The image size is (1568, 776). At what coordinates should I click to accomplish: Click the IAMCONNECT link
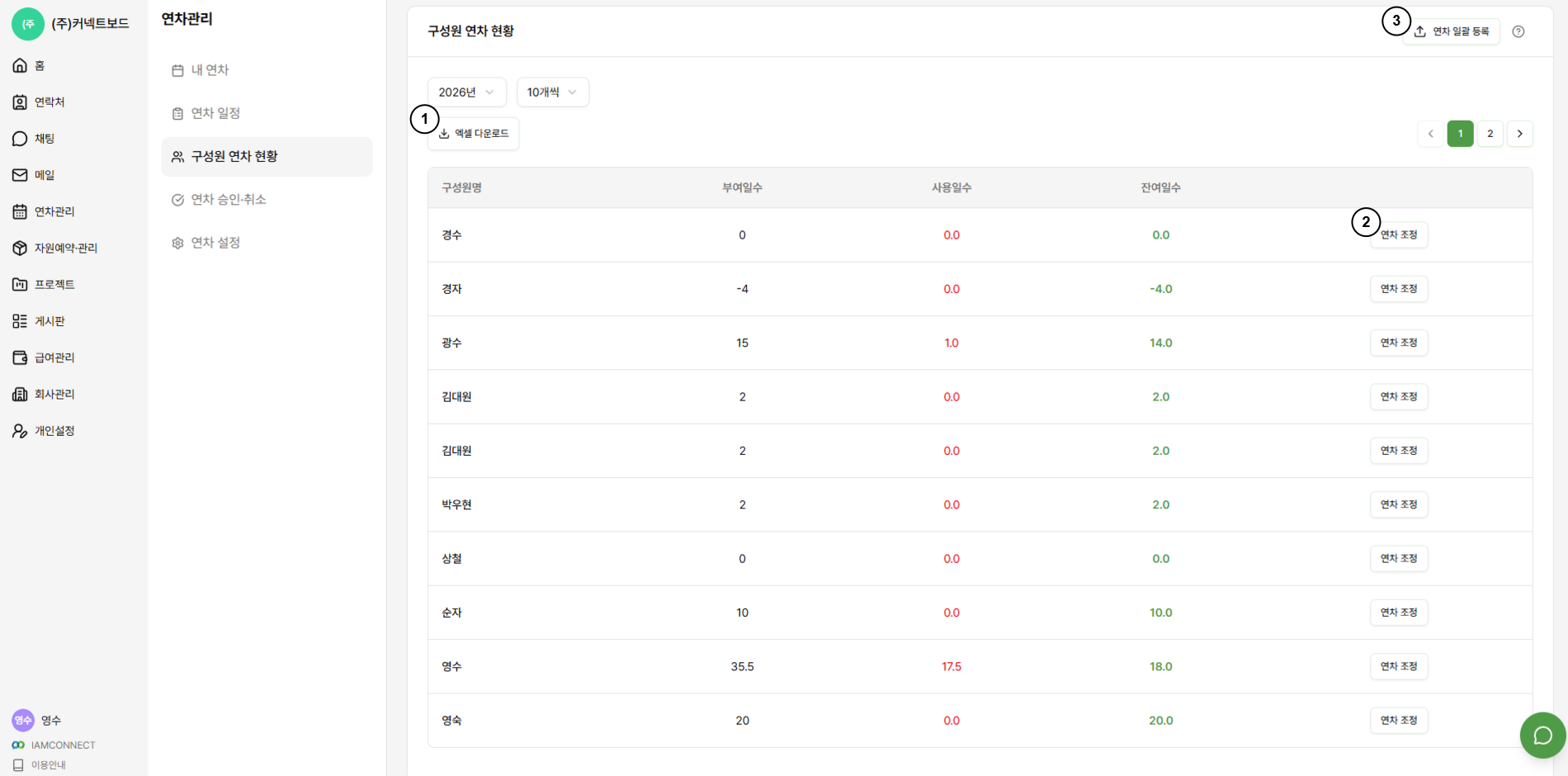tap(54, 745)
